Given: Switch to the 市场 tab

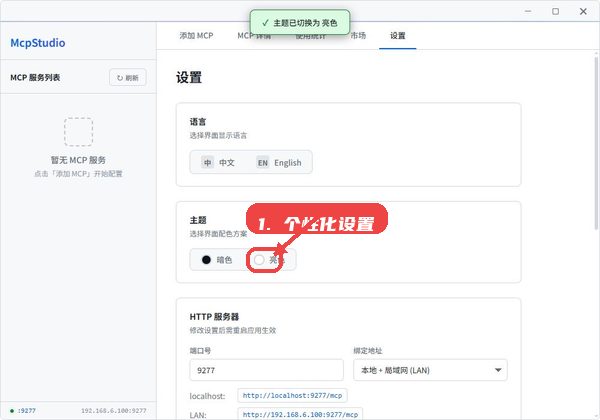Looking at the screenshot, I should pos(359,36).
